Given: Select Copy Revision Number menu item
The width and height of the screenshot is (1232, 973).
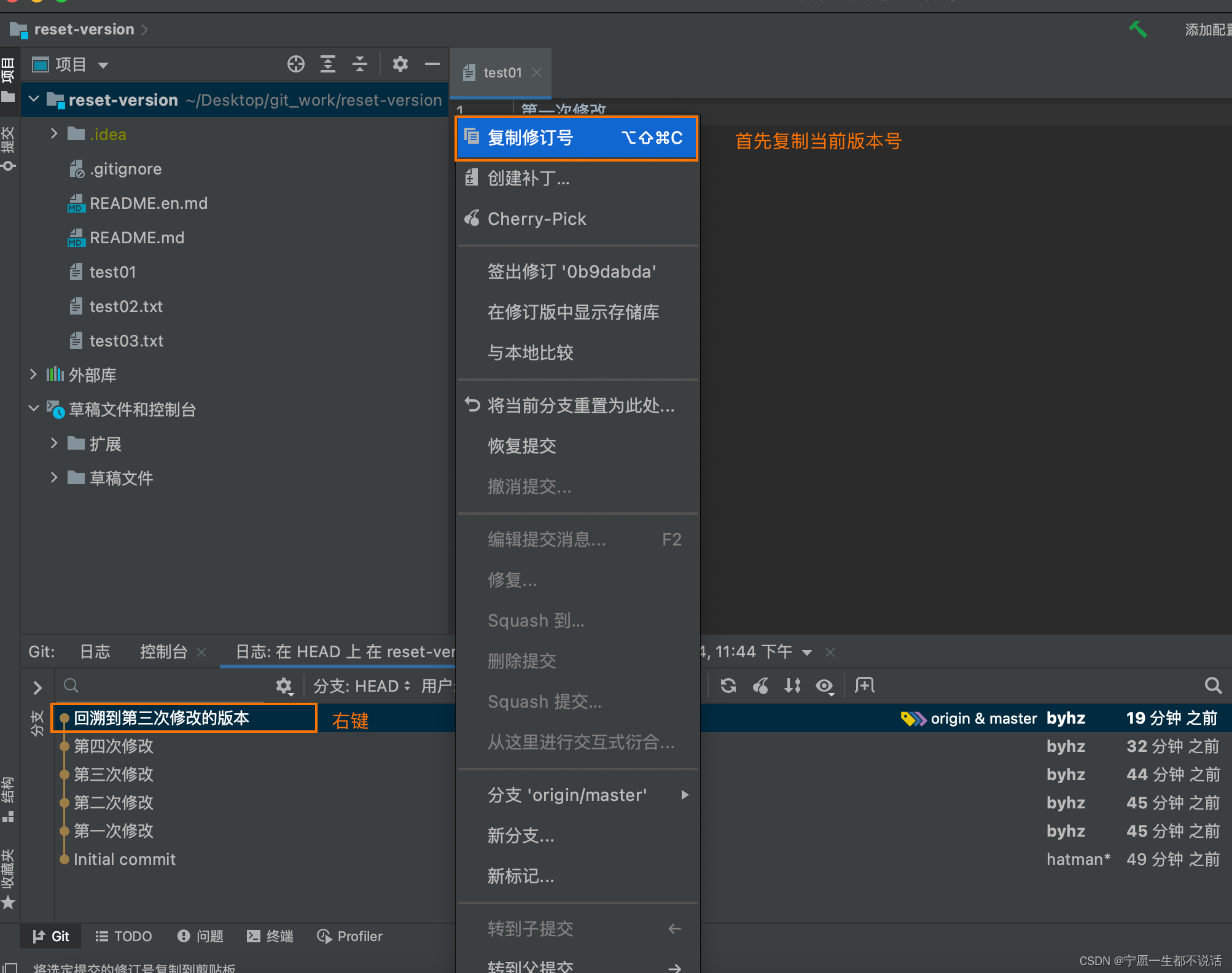Looking at the screenshot, I should point(577,138).
